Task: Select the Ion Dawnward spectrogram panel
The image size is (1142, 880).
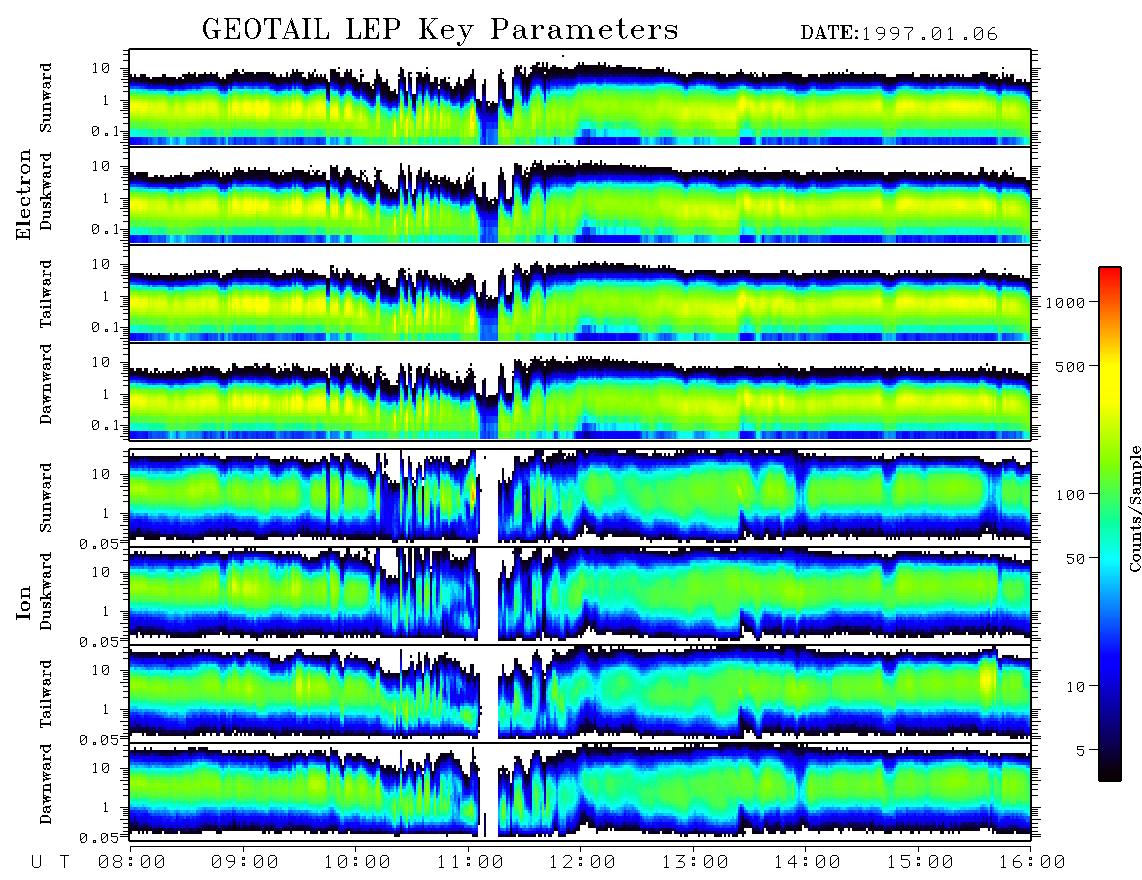Action: (580, 791)
